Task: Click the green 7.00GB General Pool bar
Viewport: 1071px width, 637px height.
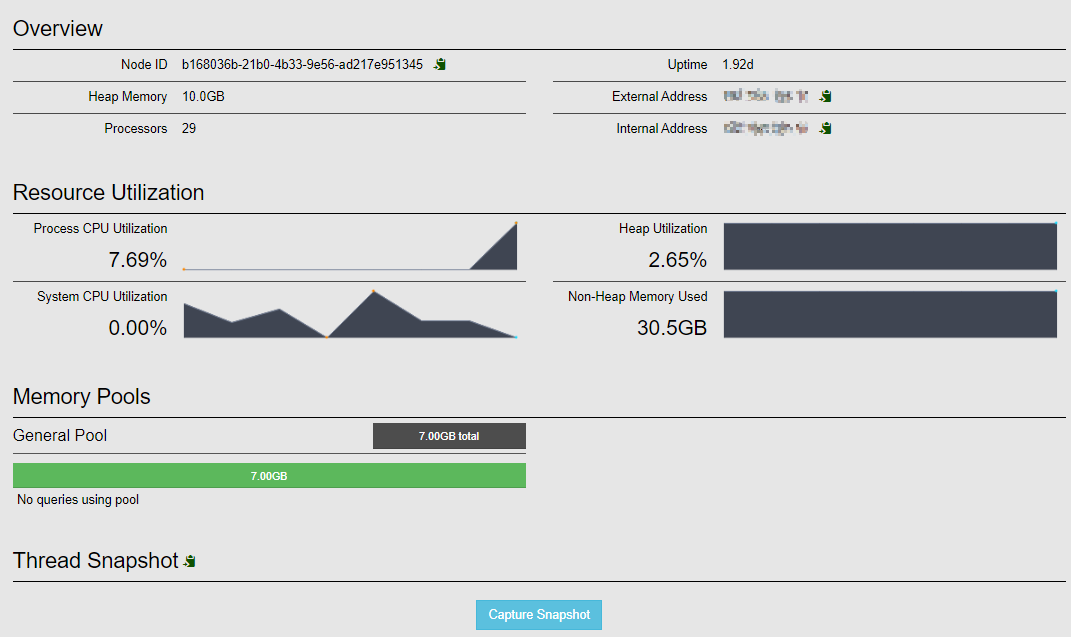Action: (x=269, y=475)
